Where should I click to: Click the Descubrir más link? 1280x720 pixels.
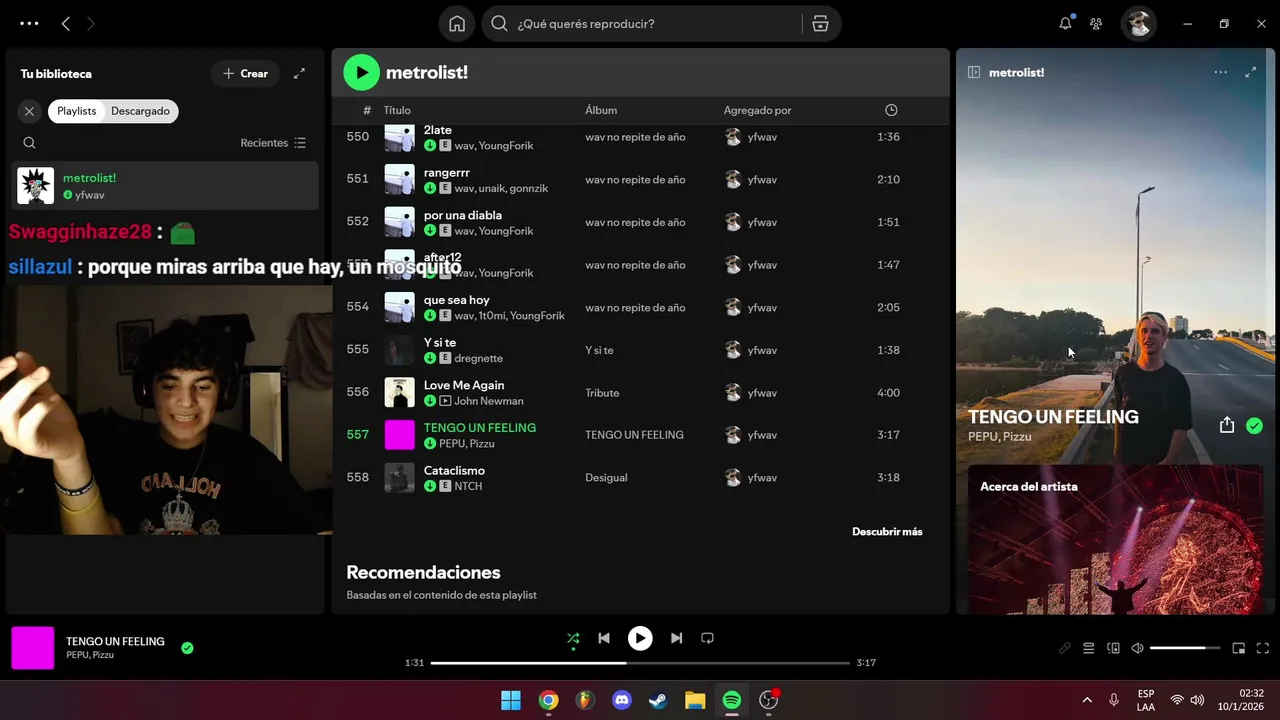click(887, 532)
